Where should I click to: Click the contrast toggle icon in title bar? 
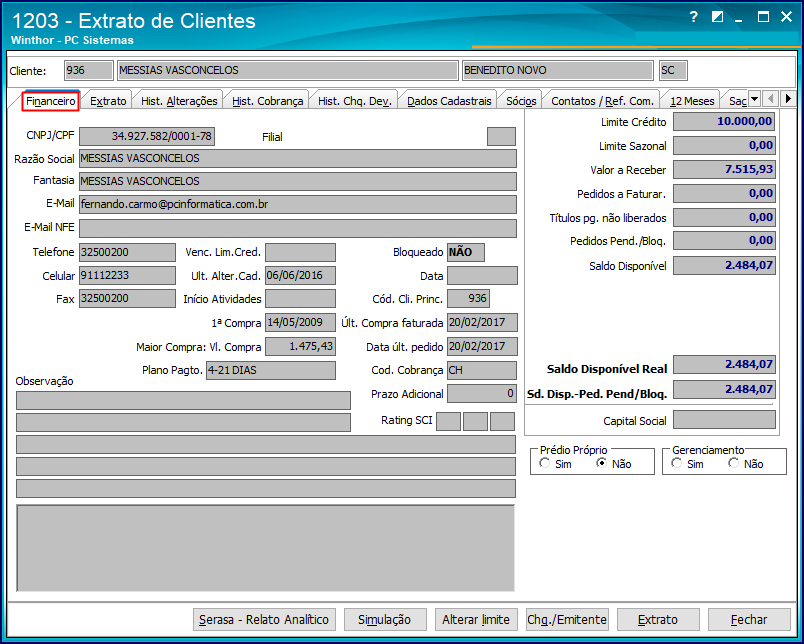tap(717, 17)
